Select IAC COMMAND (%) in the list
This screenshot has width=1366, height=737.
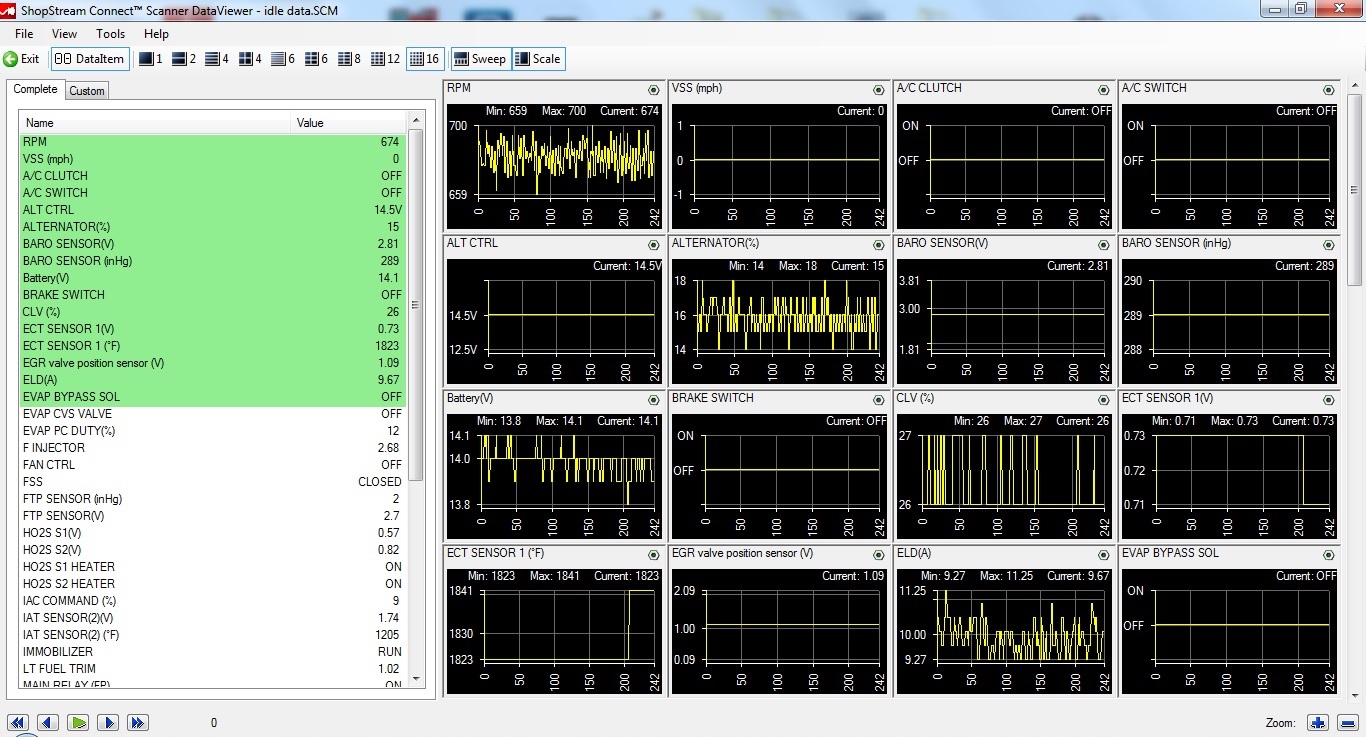[212, 601]
